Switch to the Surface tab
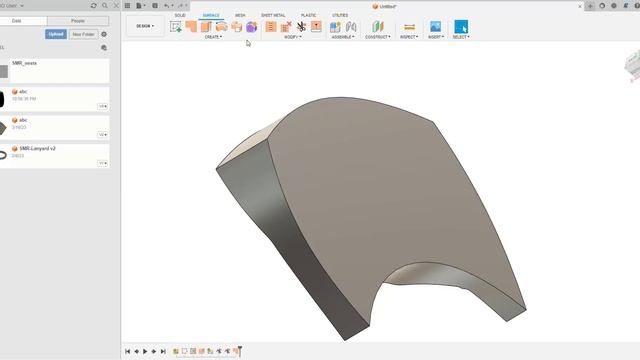The height and width of the screenshot is (360, 640). pyautogui.click(x=211, y=16)
